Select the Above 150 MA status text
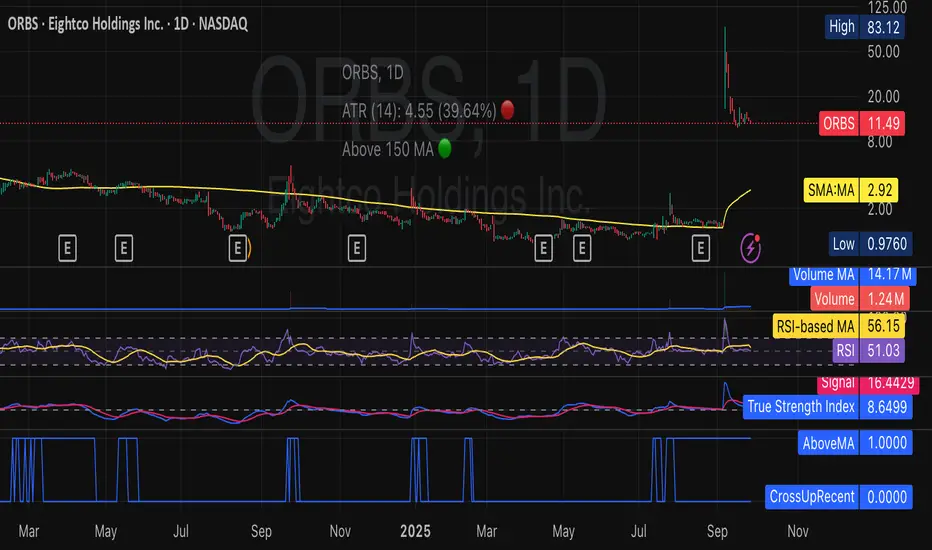The width and height of the screenshot is (932, 550). [x=388, y=149]
